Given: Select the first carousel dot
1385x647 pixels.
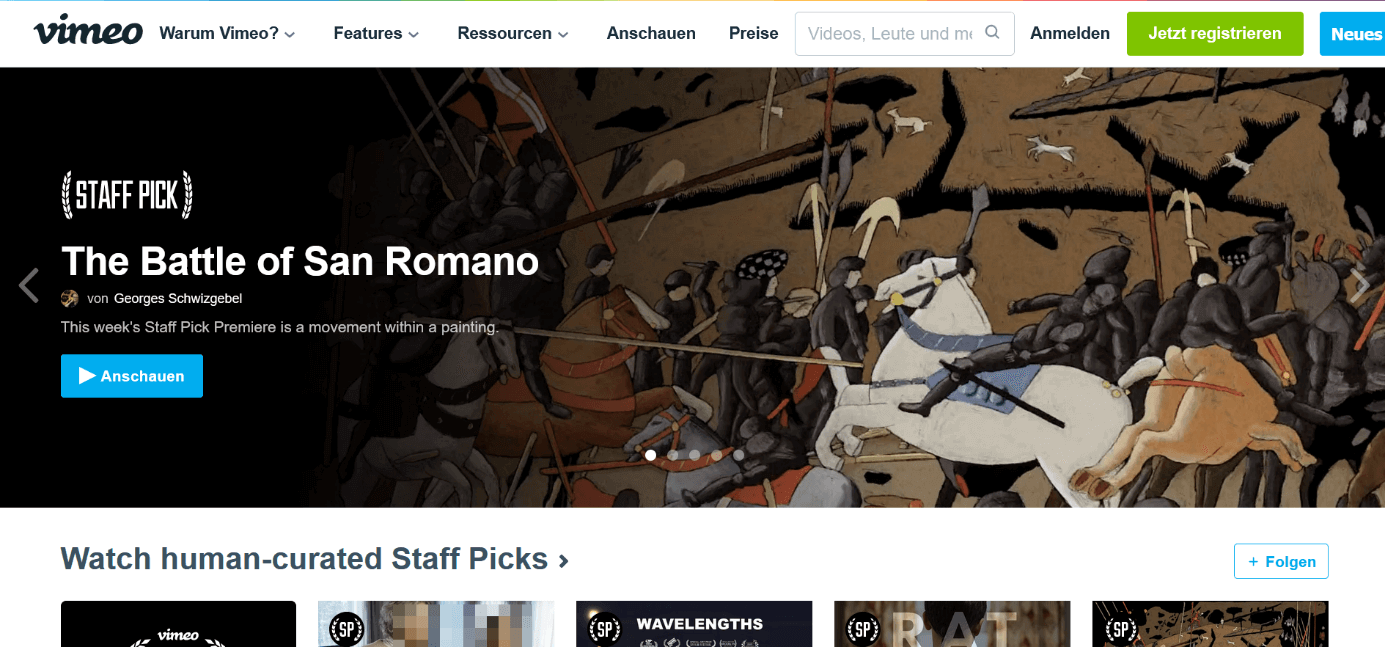Looking at the screenshot, I should click(x=651, y=455).
